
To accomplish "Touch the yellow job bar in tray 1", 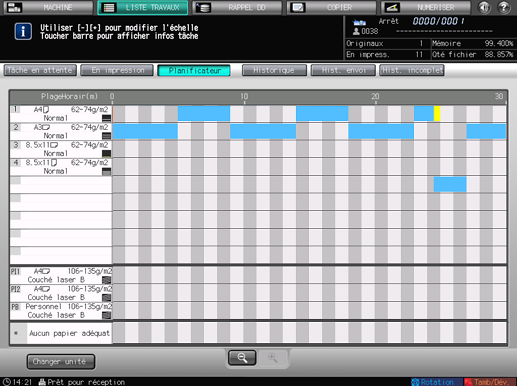I will point(437,113).
